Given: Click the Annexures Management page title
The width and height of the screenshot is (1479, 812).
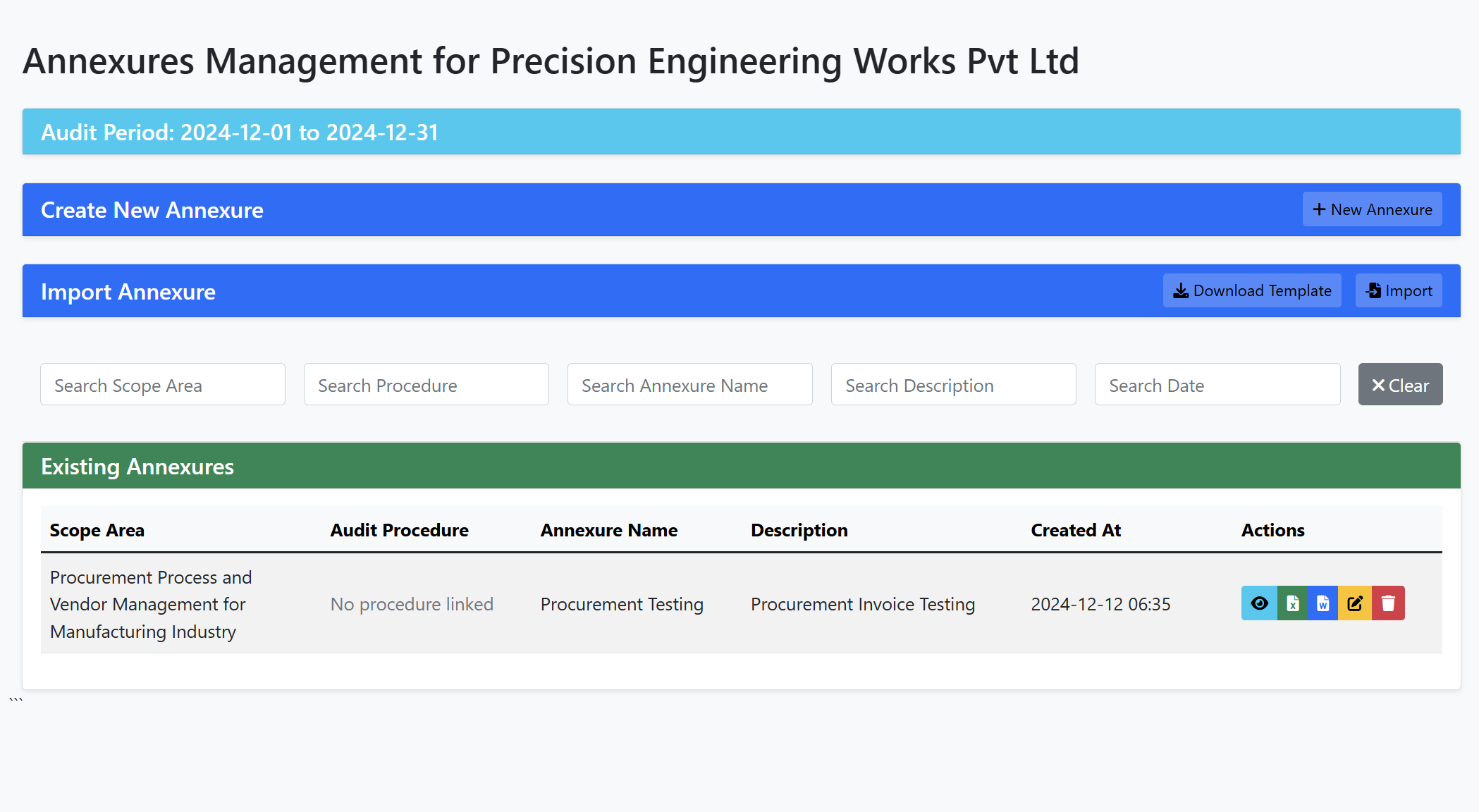Looking at the screenshot, I should (x=551, y=61).
